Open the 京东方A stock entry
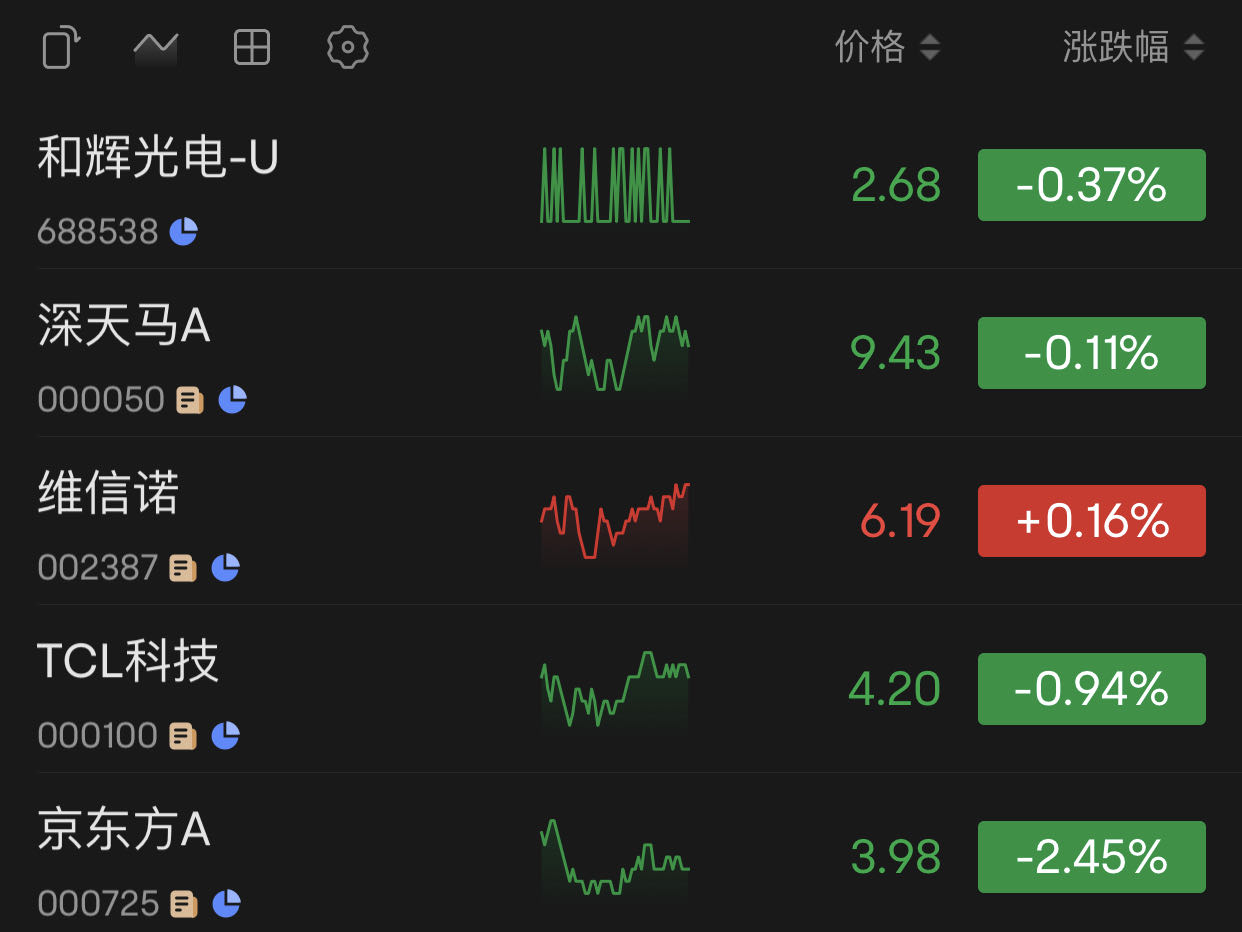Viewport: 1242px width, 932px height. pos(123,831)
